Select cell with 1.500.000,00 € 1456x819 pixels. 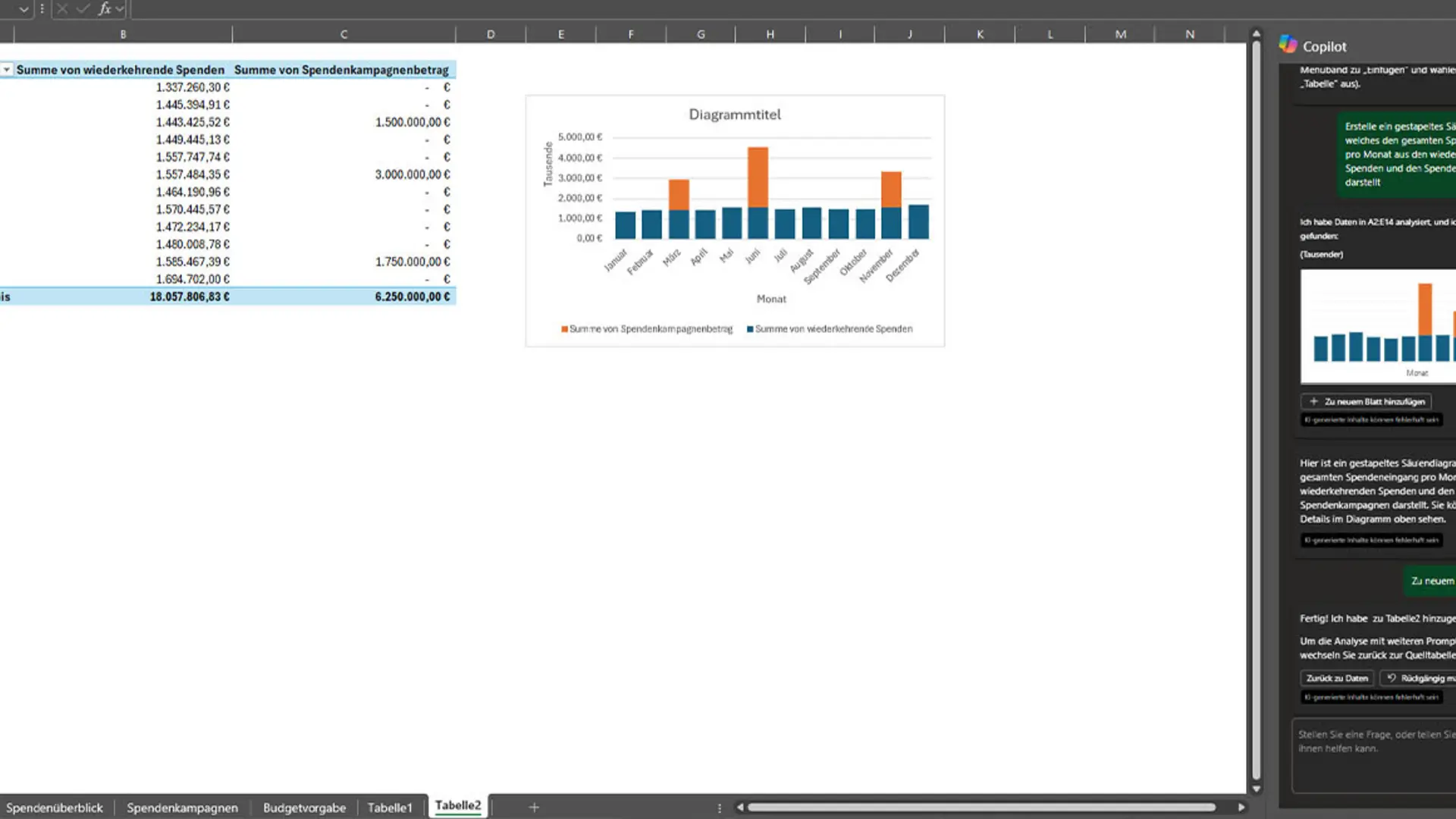coord(413,122)
